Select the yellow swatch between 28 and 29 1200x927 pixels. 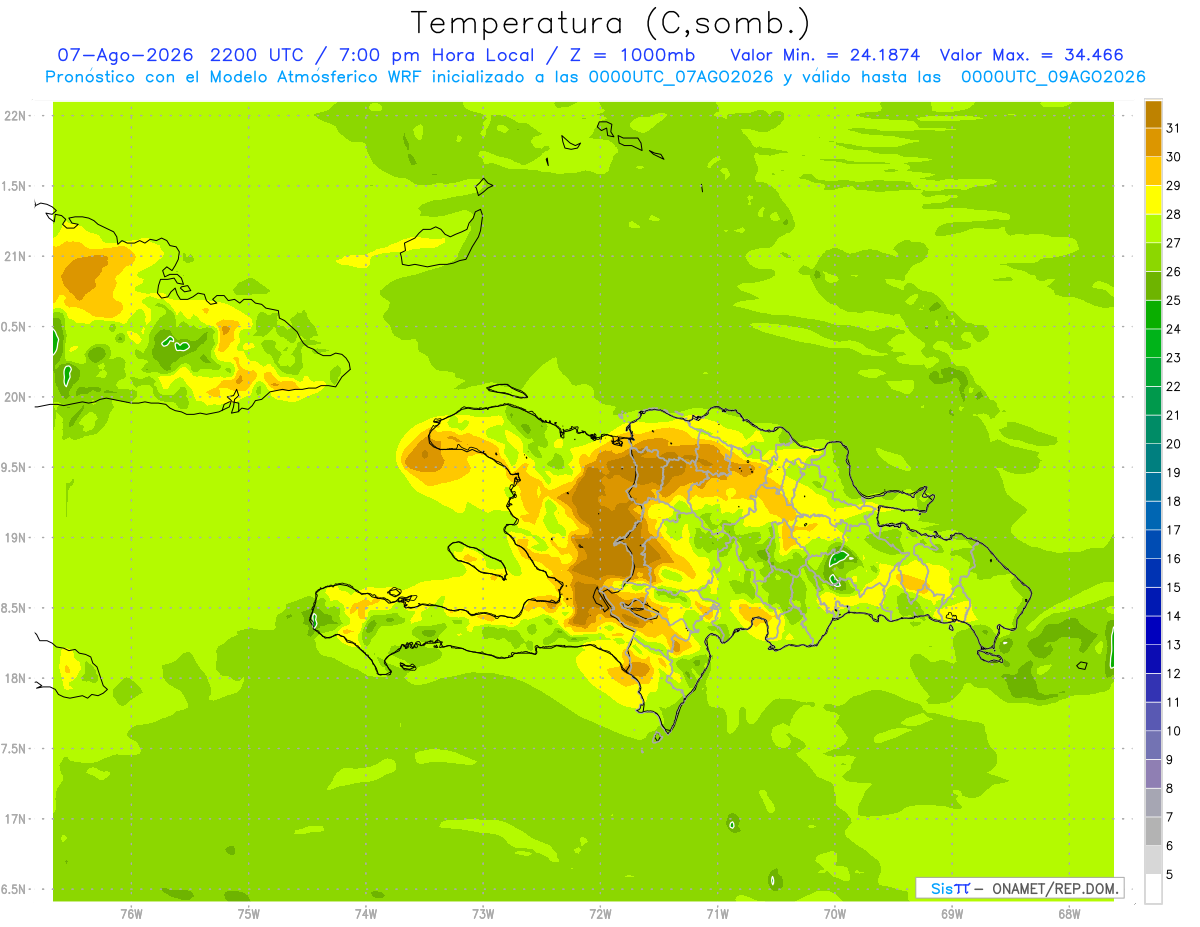click(1153, 199)
